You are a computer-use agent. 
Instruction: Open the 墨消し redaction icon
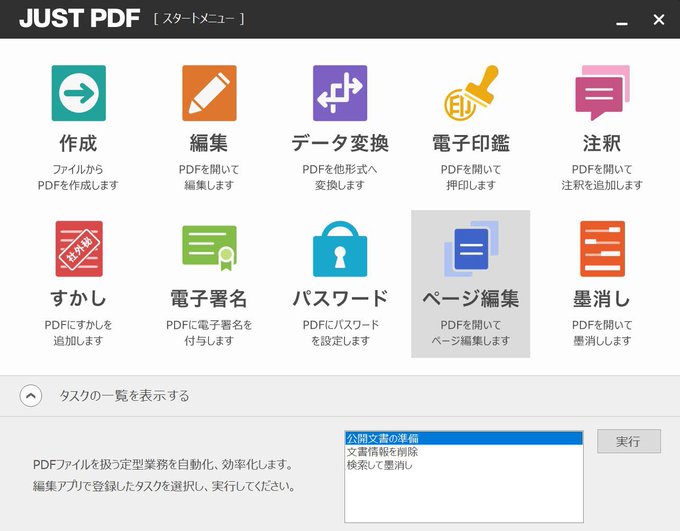[602, 249]
